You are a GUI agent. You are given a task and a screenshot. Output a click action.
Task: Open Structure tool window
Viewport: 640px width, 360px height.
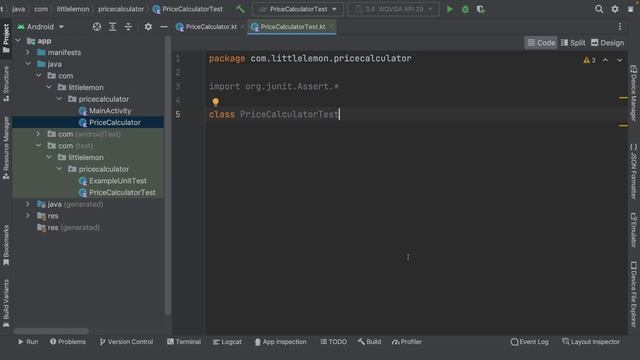(x=6, y=84)
